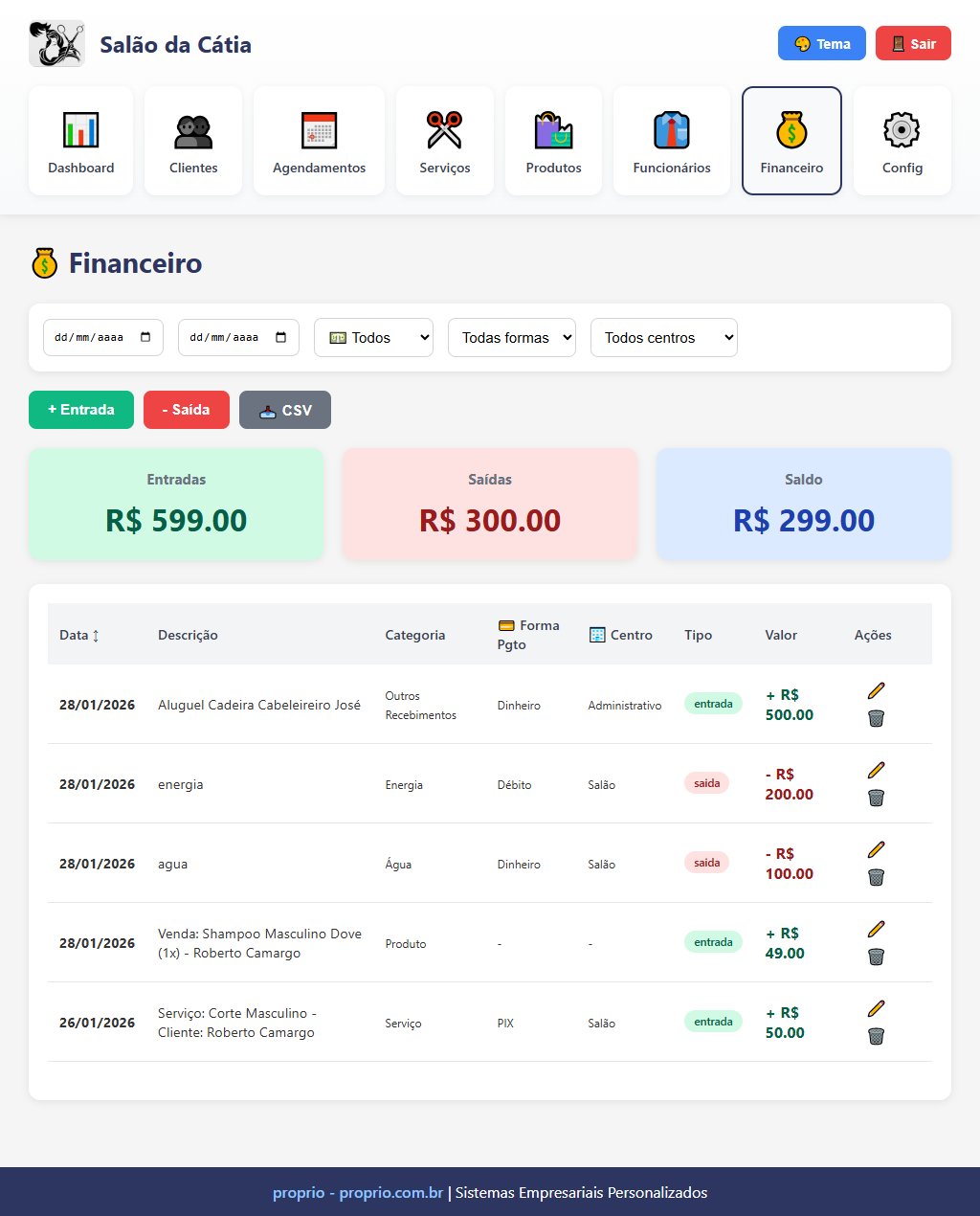980x1216 pixels.
Task: Click the Outros Recebimentos category cell
Action: pos(421,706)
